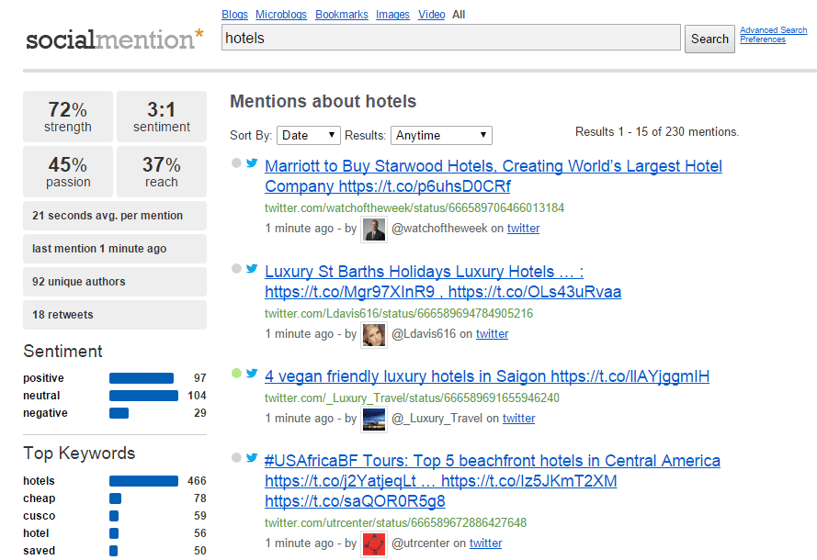Switch to Microblogs search category
817x560 pixels.
[281, 15]
